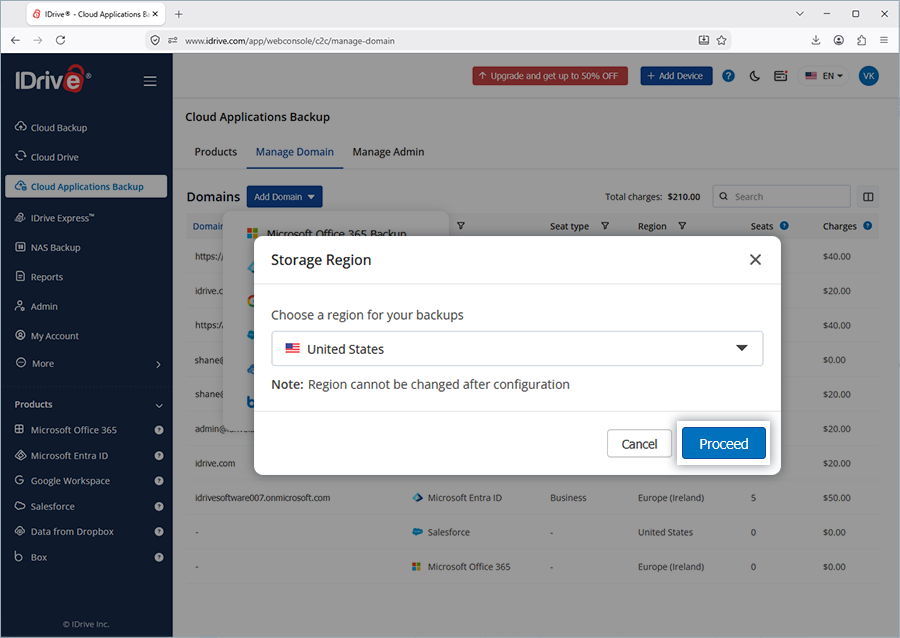Open the column chooser icon
This screenshot has width=900, height=638.
[x=868, y=197]
